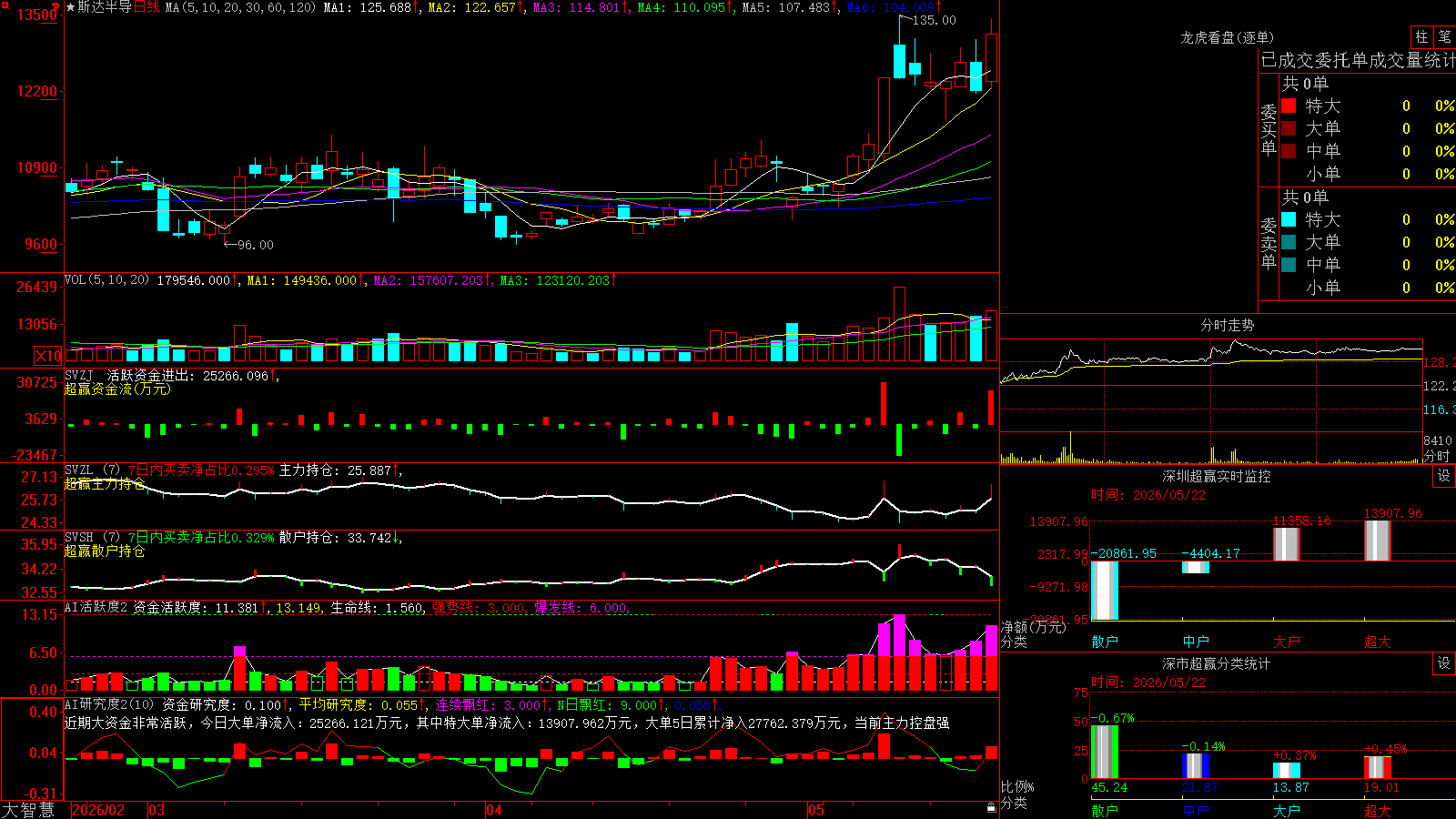Click the red 超大 bar valued 19.01

[x=1378, y=767]
